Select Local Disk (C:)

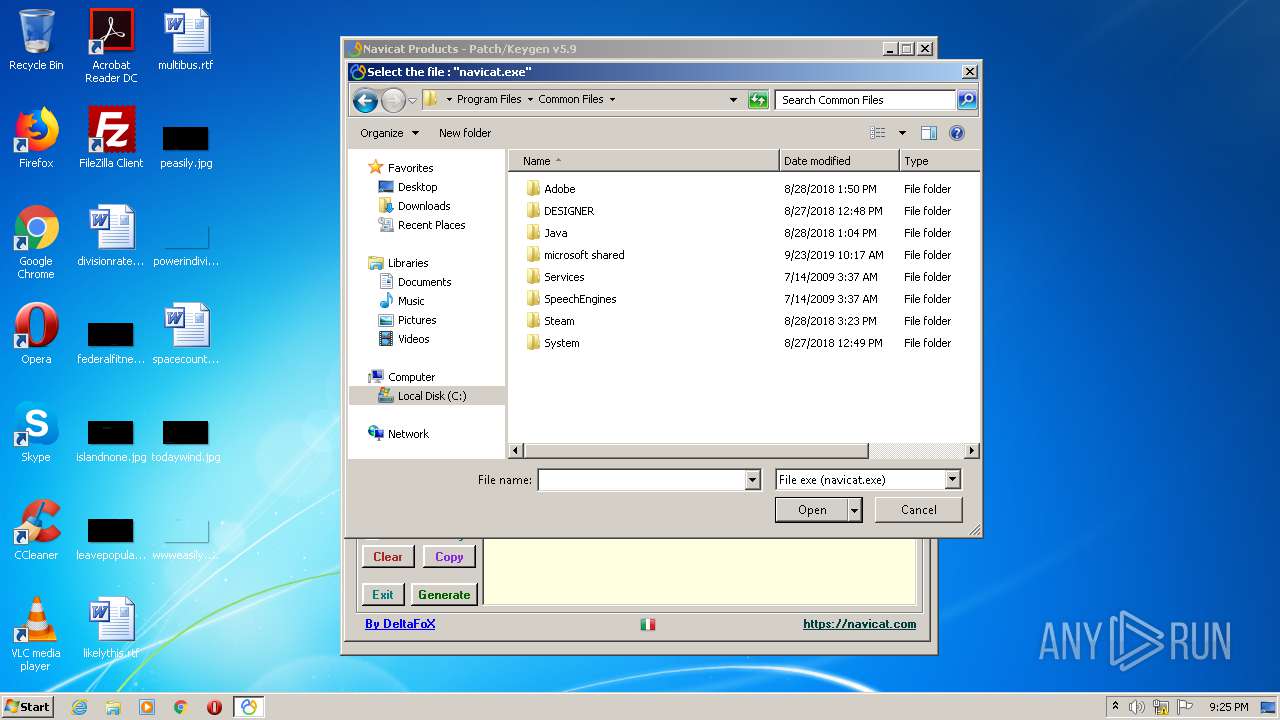coord(427,396)
